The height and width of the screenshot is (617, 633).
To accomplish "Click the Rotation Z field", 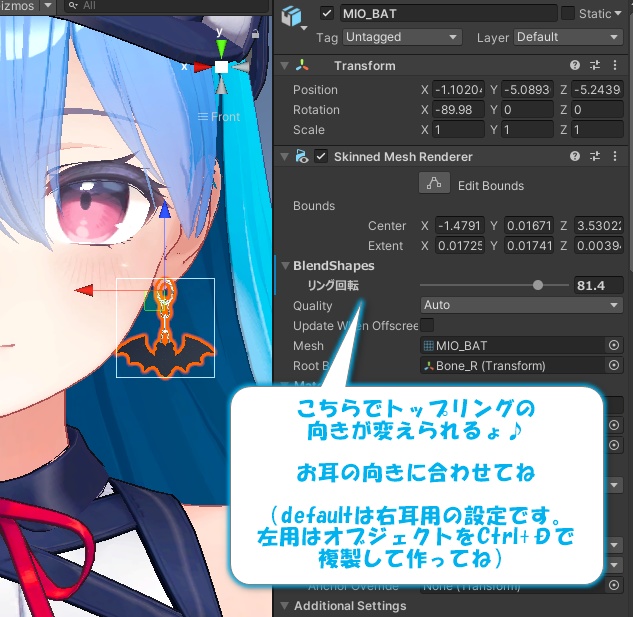I will click(597, 110).
